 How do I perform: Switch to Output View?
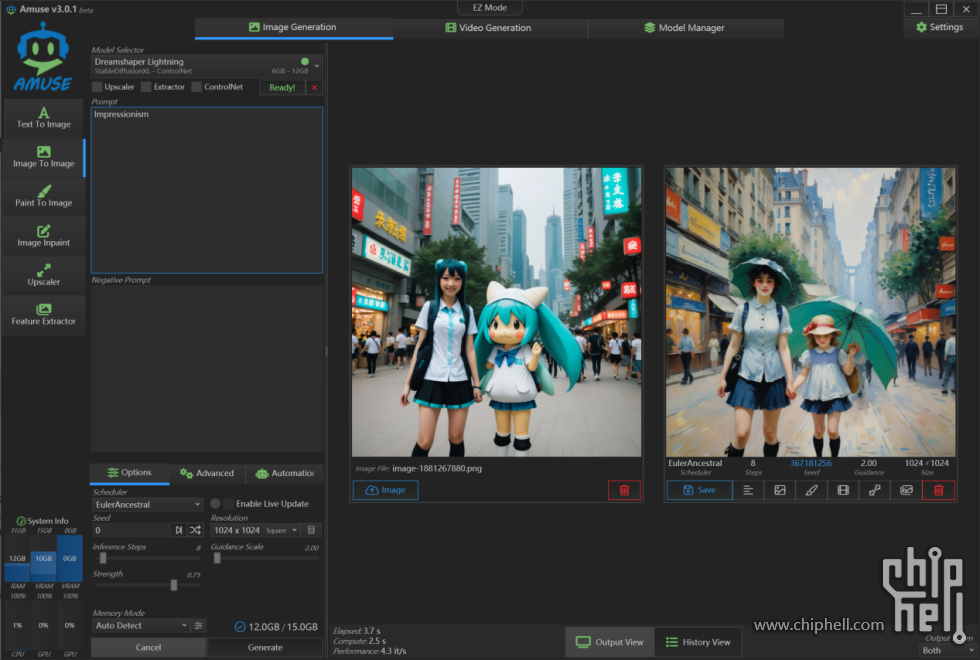tap(609, 642)
